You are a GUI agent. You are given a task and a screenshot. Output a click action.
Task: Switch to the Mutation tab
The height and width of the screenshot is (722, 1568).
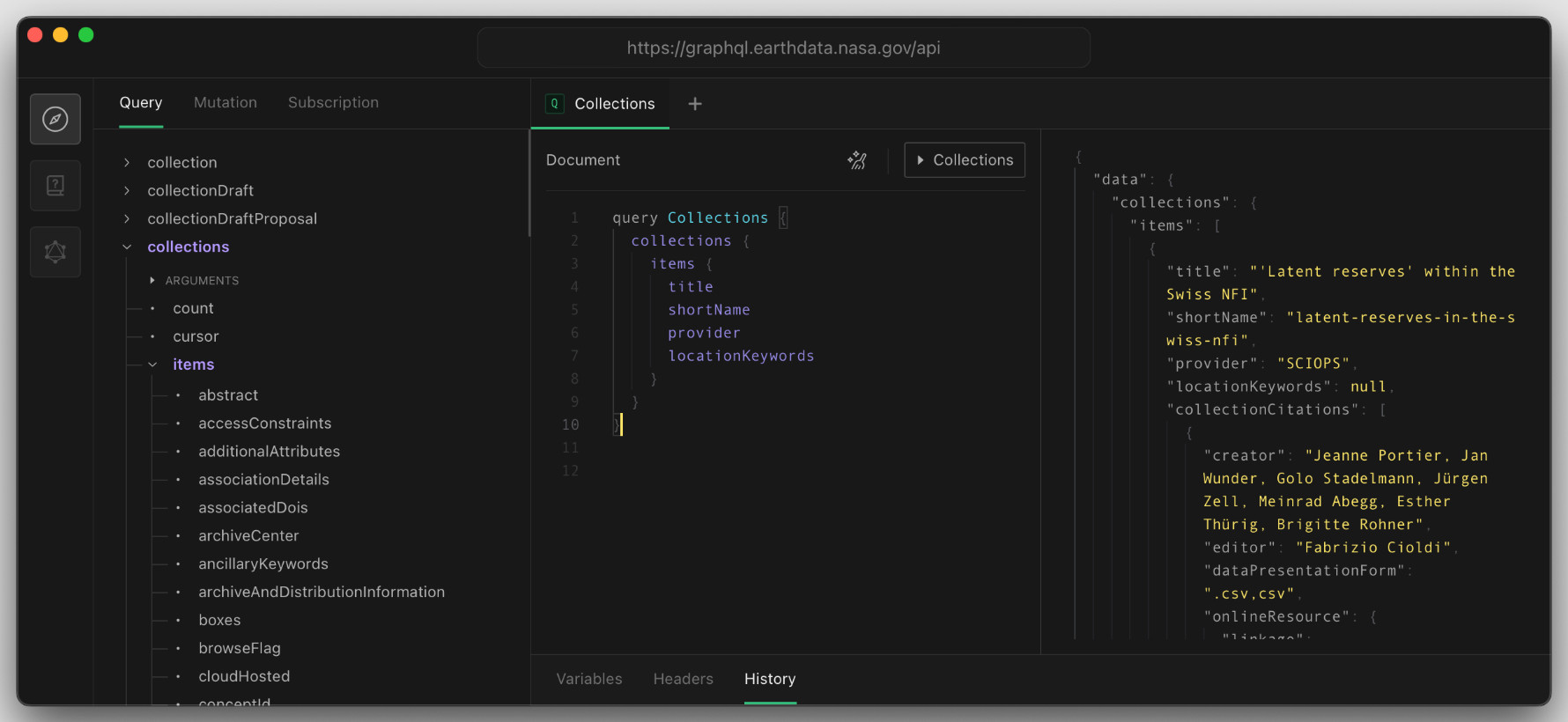tap(226, 102)
